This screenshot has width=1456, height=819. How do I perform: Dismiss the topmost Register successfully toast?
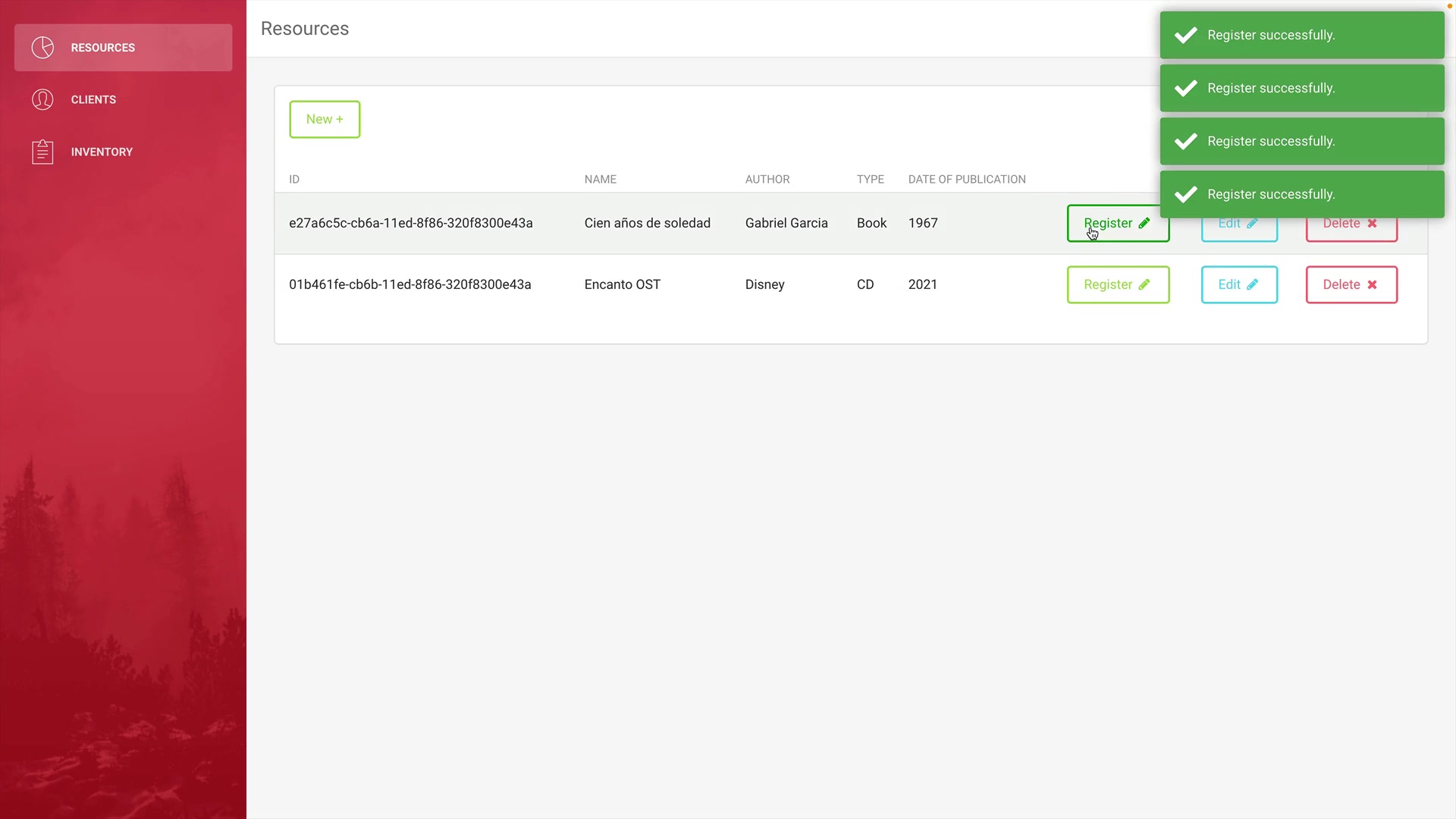(x=1301, y=35)
